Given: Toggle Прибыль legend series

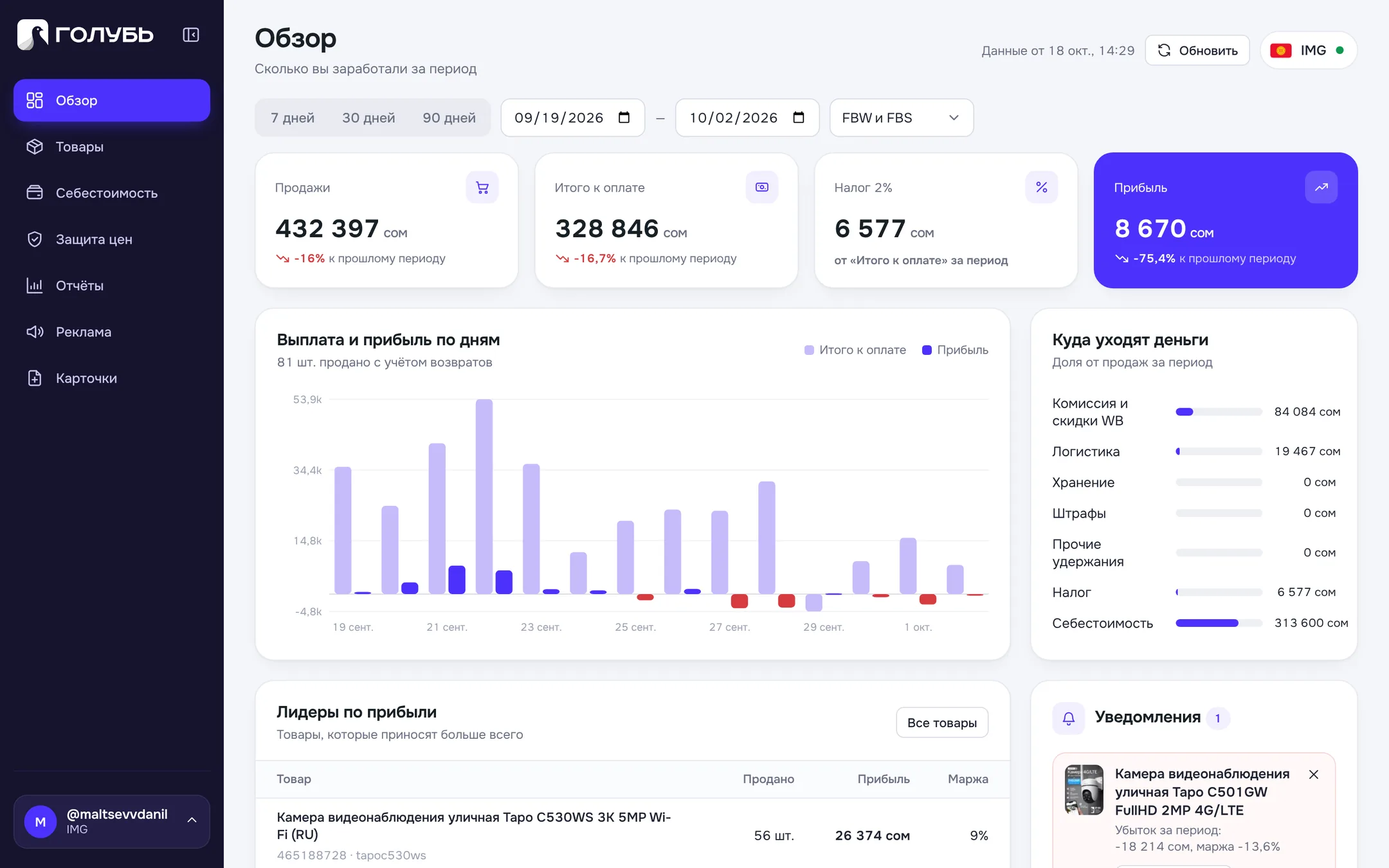Looking at the screenshot, I should click(x=955, y=350).
